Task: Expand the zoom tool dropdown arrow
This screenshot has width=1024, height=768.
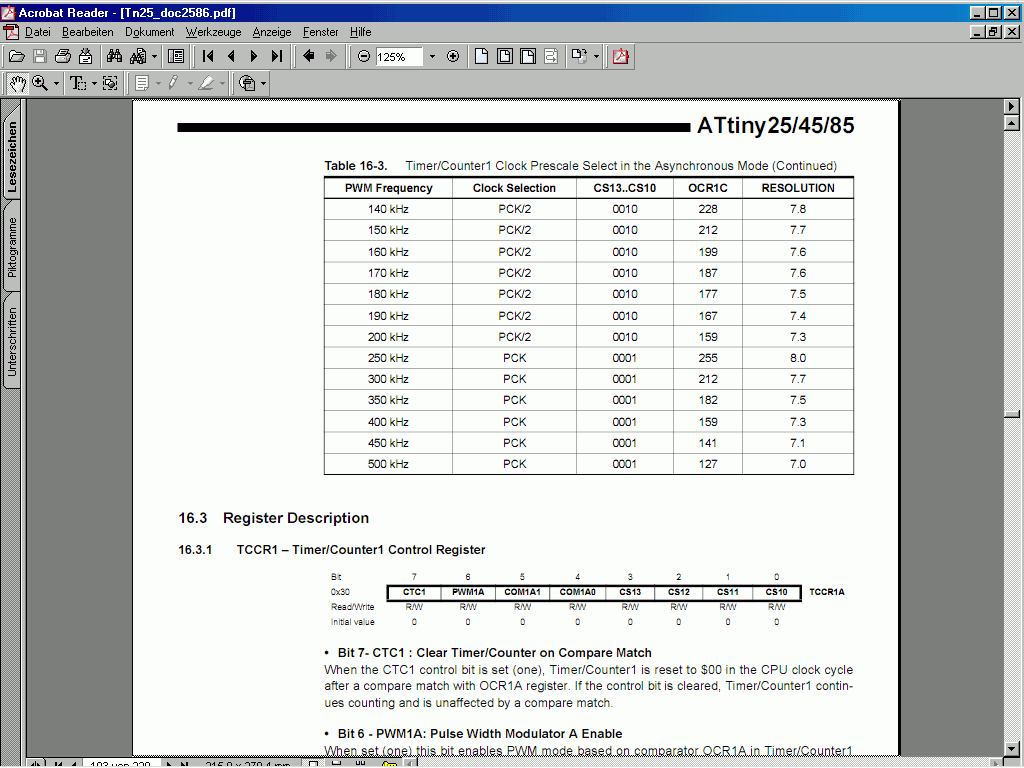Action: [56, 84]
